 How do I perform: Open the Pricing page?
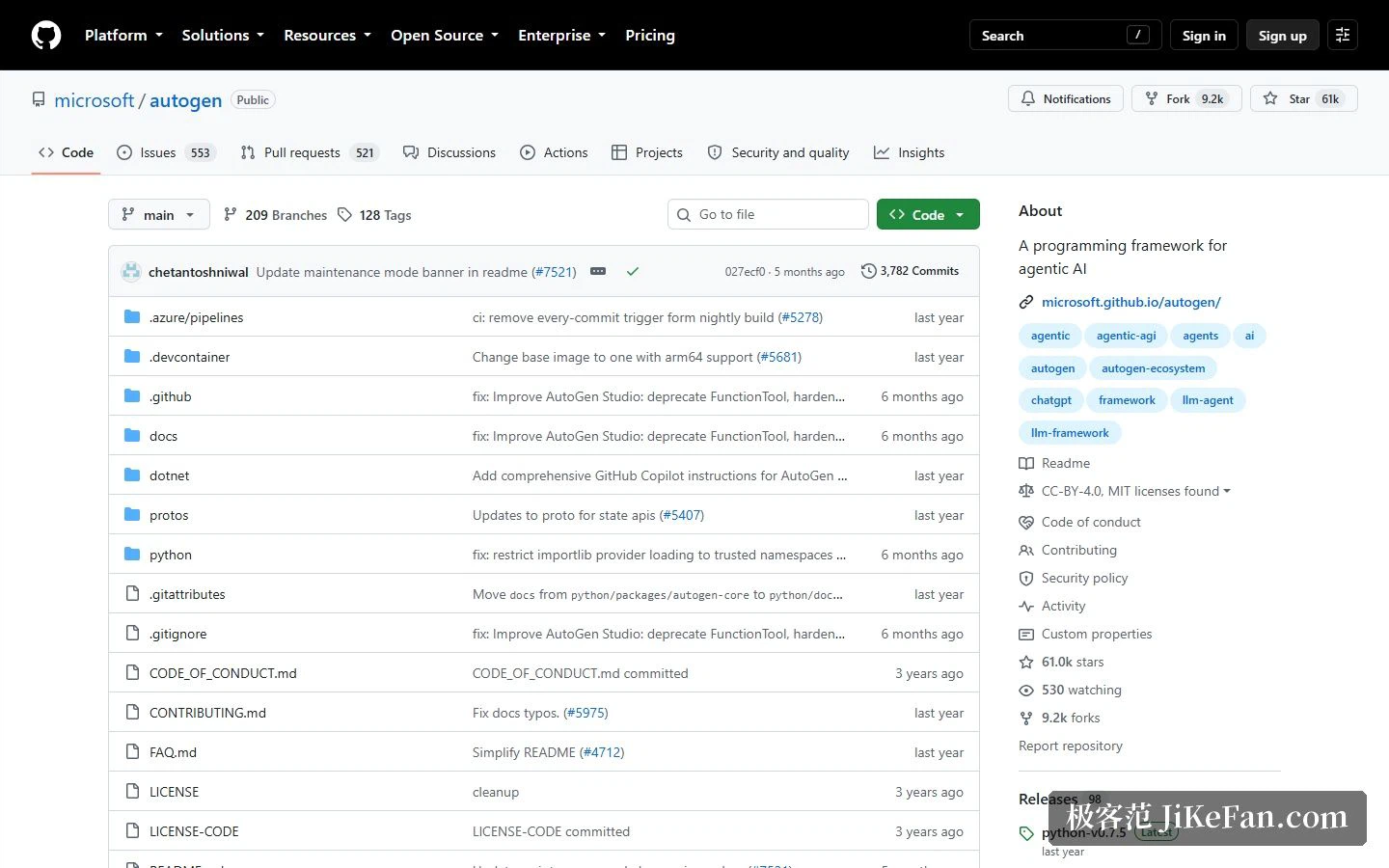(x=650, y=36)
